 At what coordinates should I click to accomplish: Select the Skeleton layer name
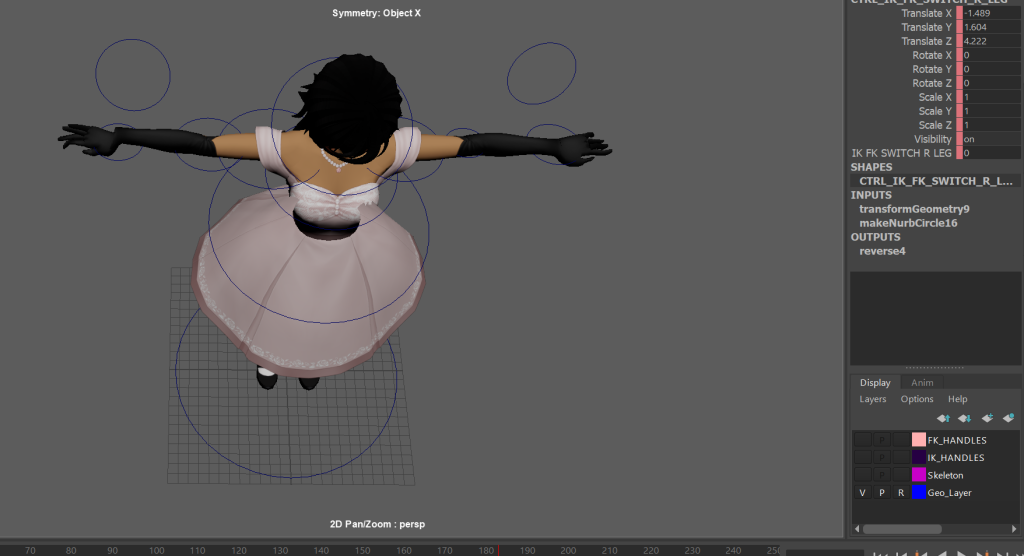tap(945, 476)
